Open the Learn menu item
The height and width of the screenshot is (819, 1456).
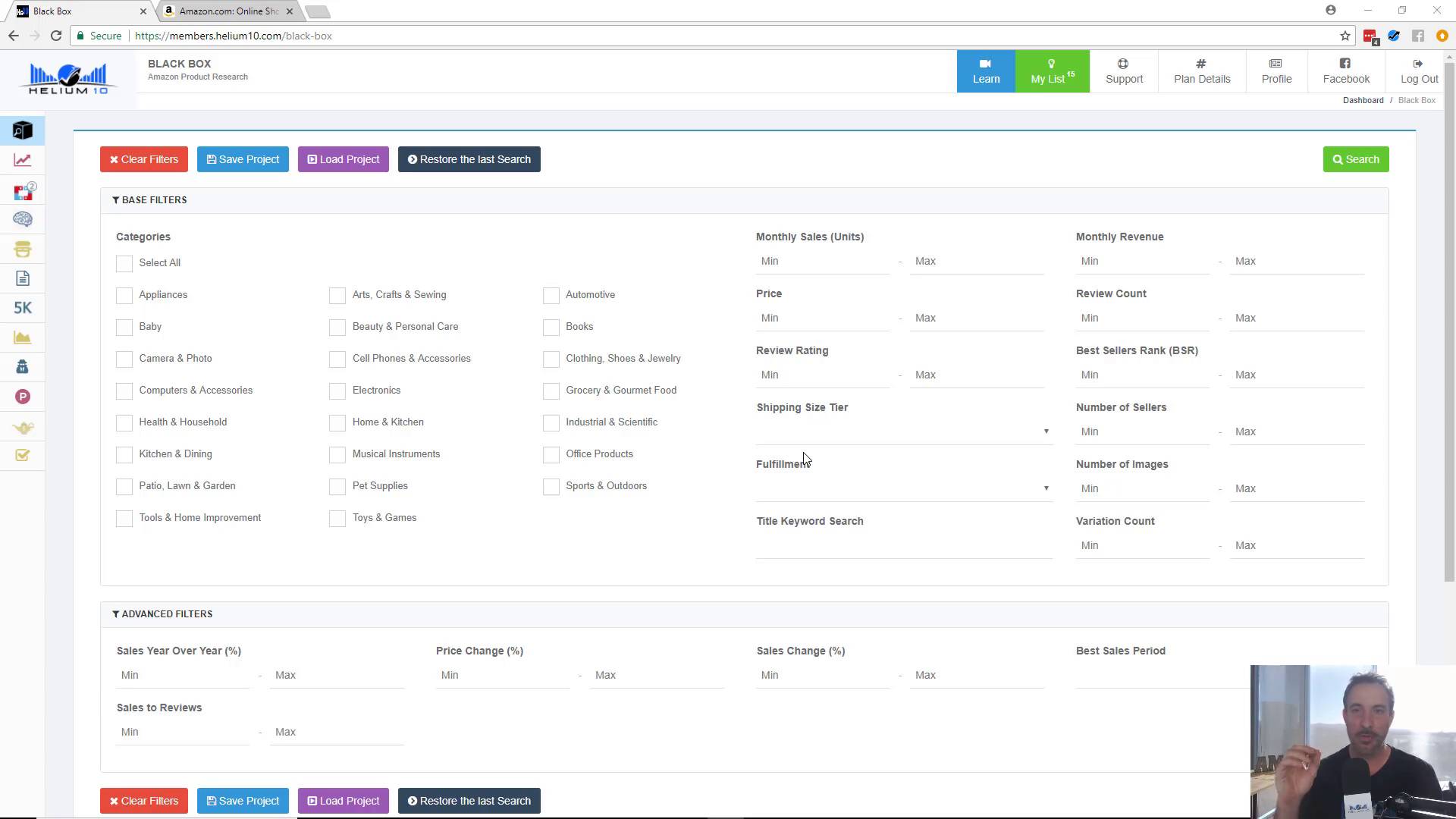point(986,71)
